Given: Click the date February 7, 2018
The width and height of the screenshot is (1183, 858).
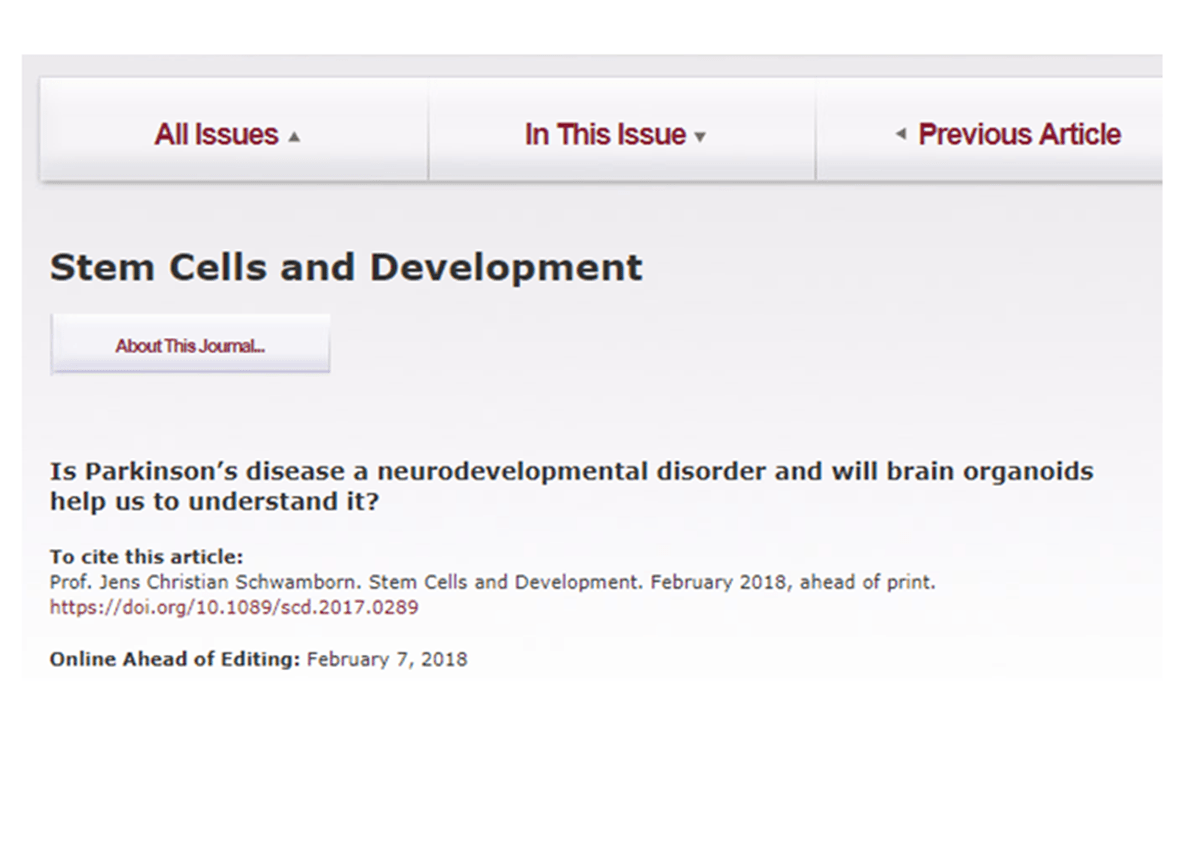Looking at the screenshot, I should coord(387,660).
